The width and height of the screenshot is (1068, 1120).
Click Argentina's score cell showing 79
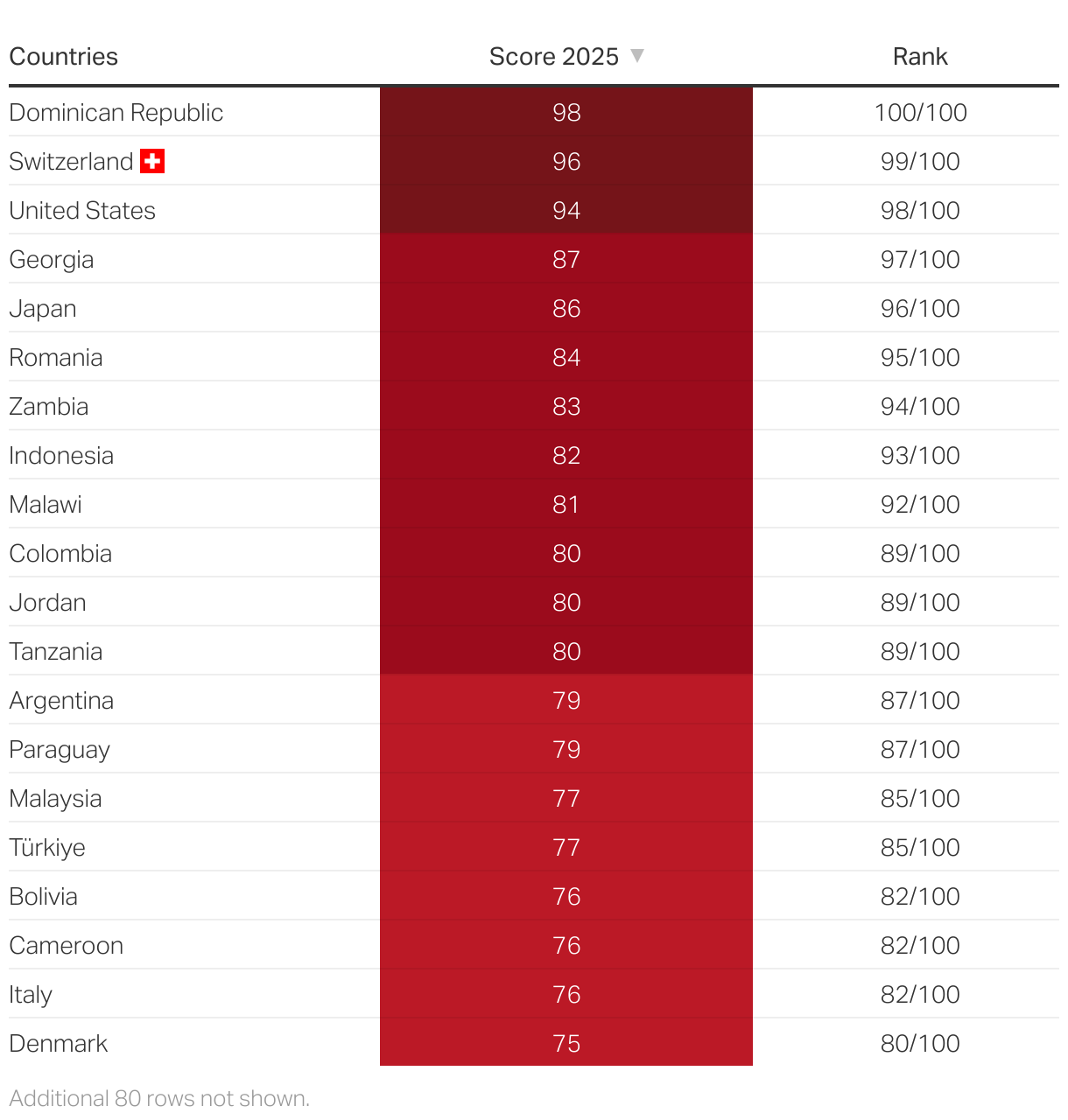(566, 701)
